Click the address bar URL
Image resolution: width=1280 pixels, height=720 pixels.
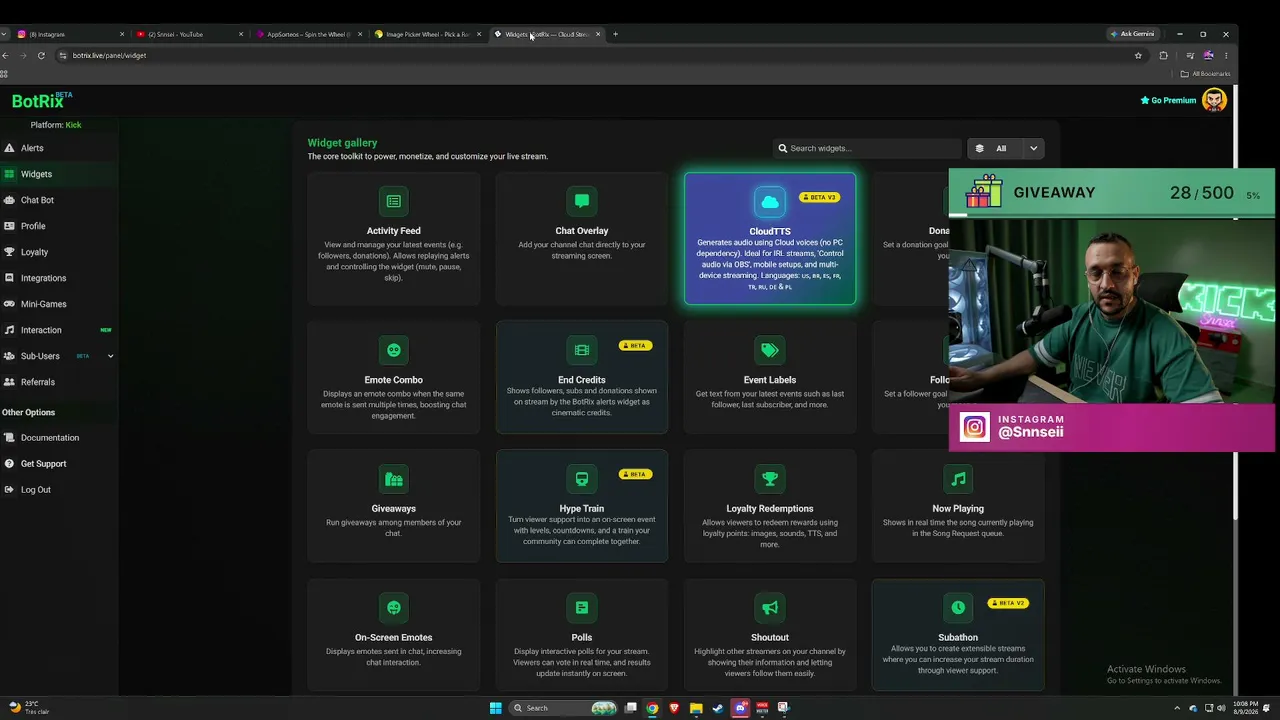pos(109,55)
